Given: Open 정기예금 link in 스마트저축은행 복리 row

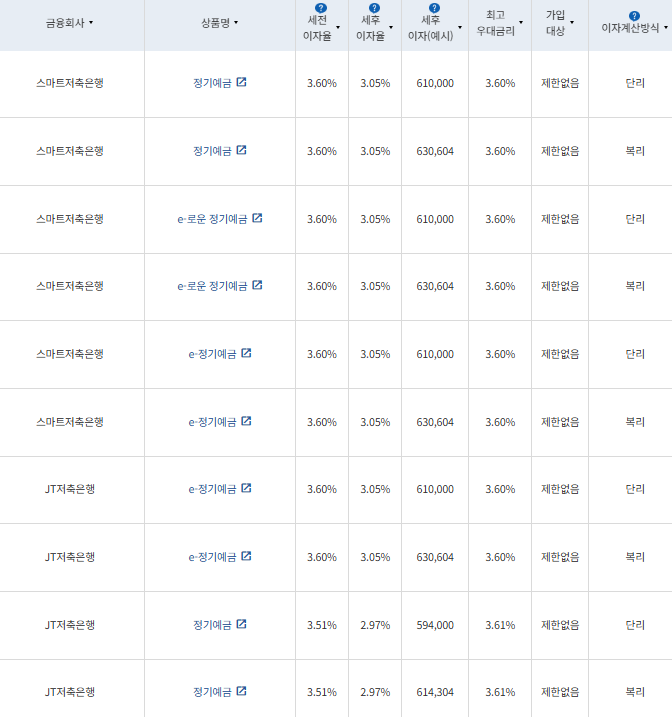Looking at the screenshot, I should 212,151.
